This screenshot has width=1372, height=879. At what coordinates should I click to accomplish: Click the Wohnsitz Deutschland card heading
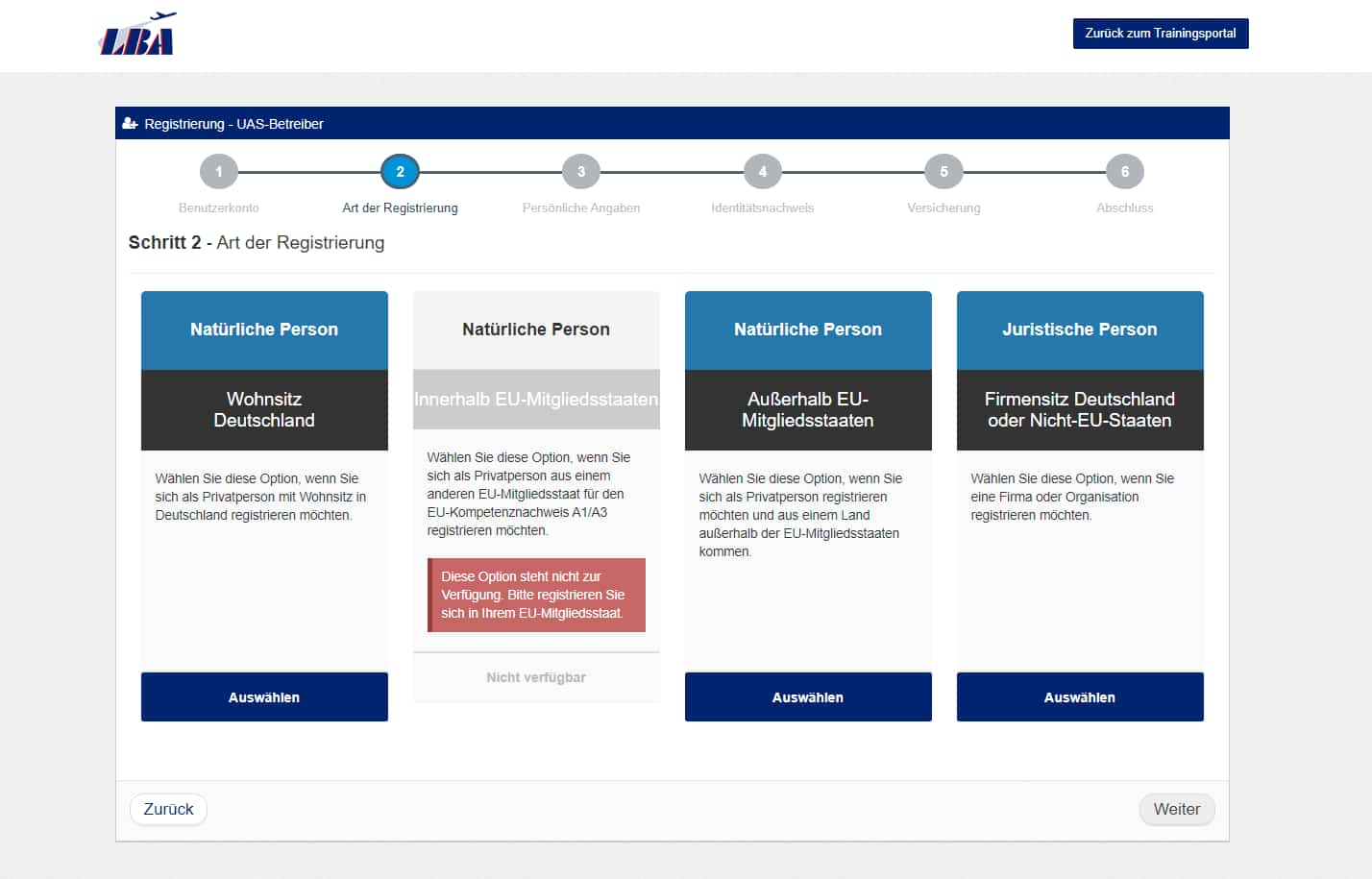264,409
